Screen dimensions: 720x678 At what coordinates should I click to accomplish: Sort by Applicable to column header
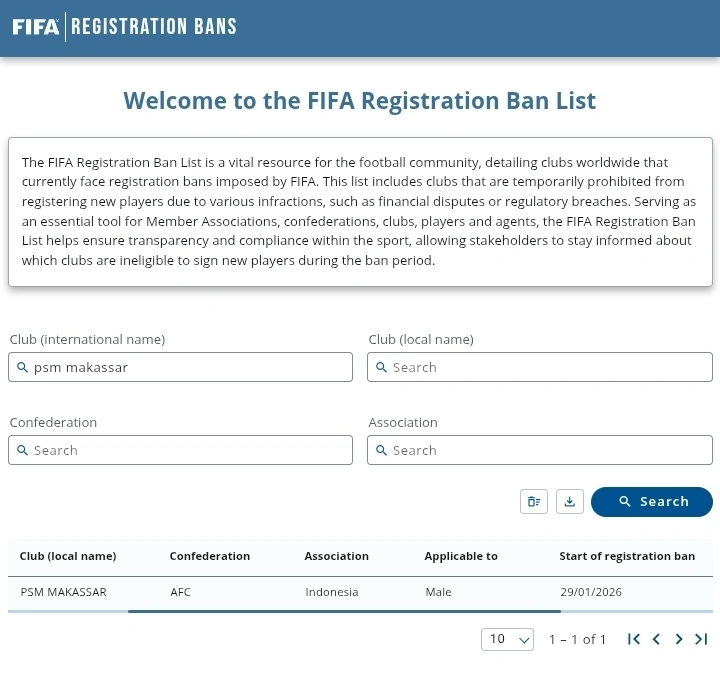(x=461, y=556)
